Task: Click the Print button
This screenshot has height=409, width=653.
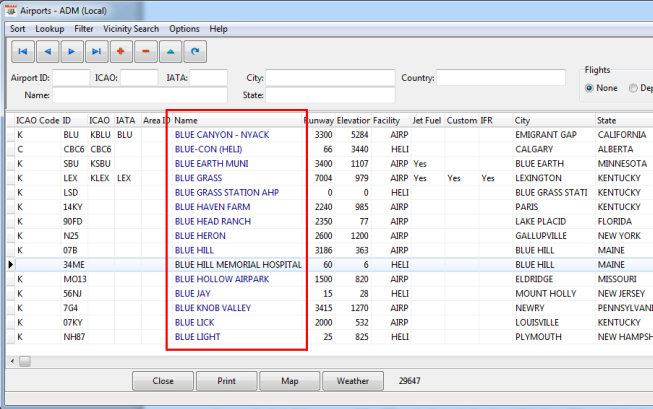Action: (x=227, y=381)
